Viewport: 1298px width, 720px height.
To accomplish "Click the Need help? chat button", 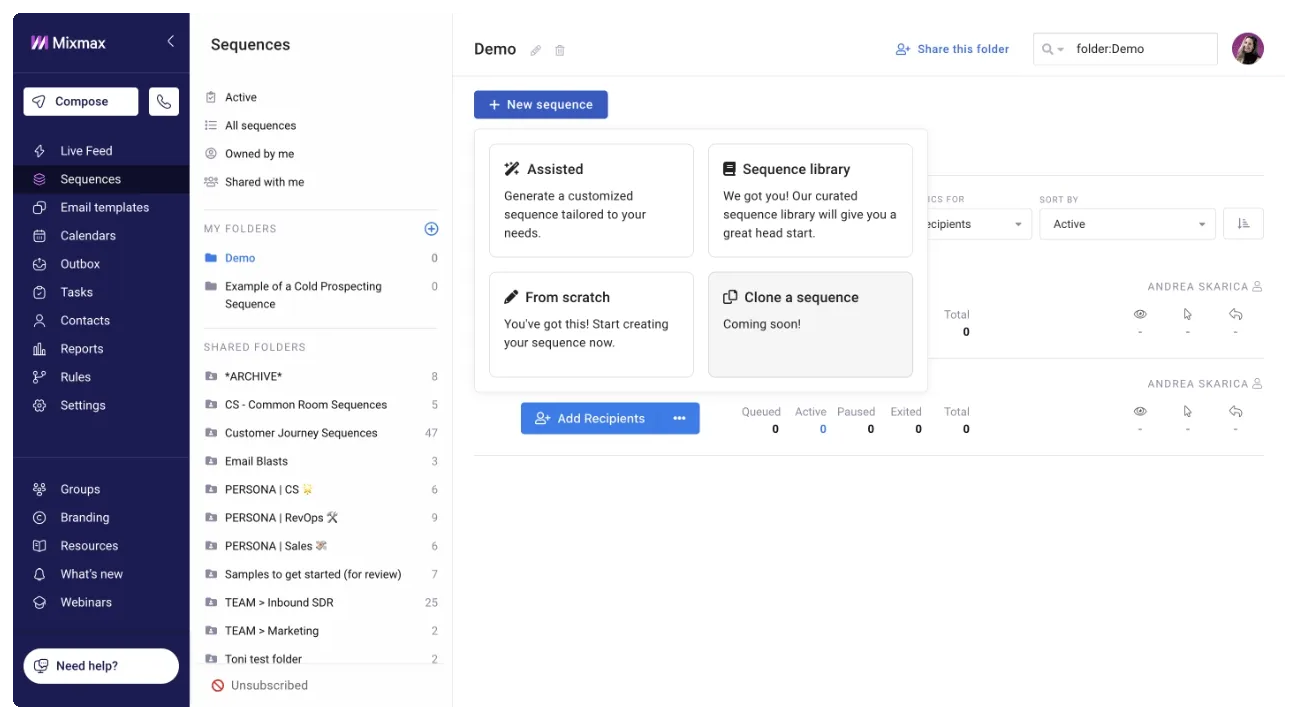I will click(x=101, y=666).
